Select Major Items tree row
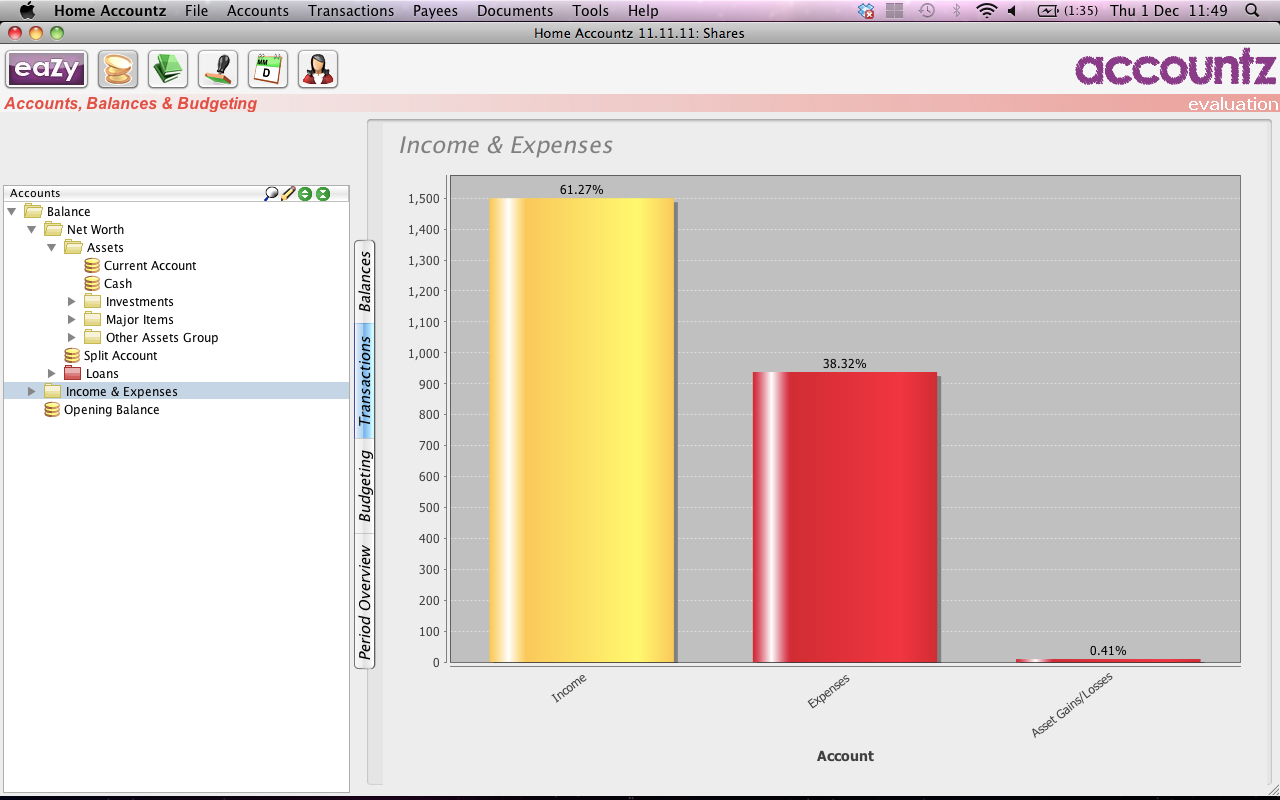The height and width of the screenshot is (800, 1280). [139, 319]
